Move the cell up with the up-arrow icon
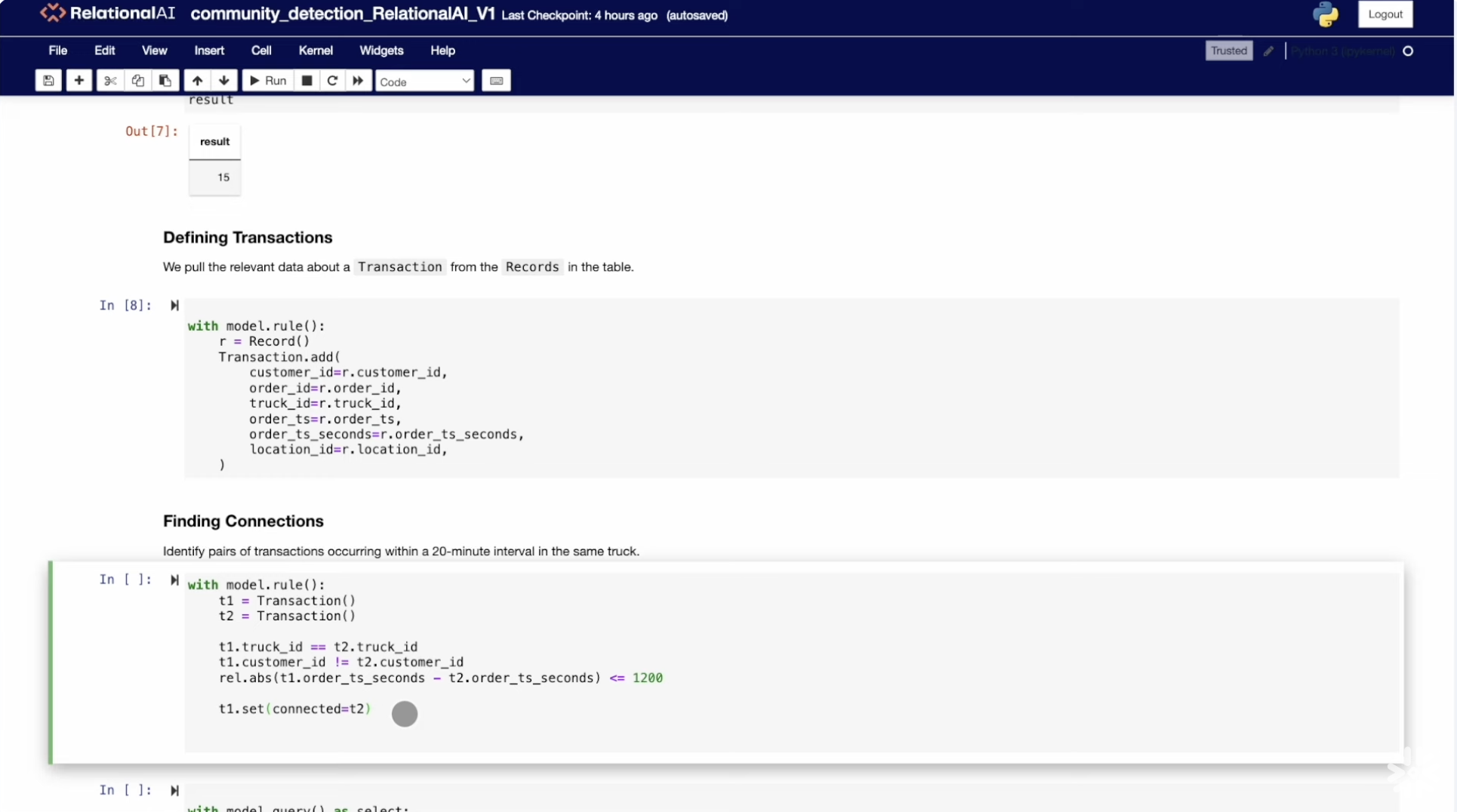The height and width of the screenshot is (812, 1457). [x=197, y=81]
